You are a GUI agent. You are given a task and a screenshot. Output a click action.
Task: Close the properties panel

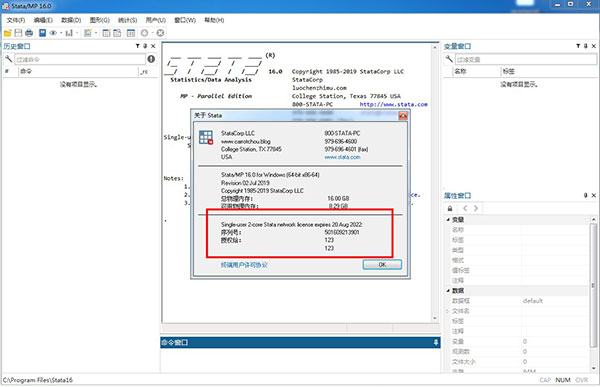pos(593,195)
